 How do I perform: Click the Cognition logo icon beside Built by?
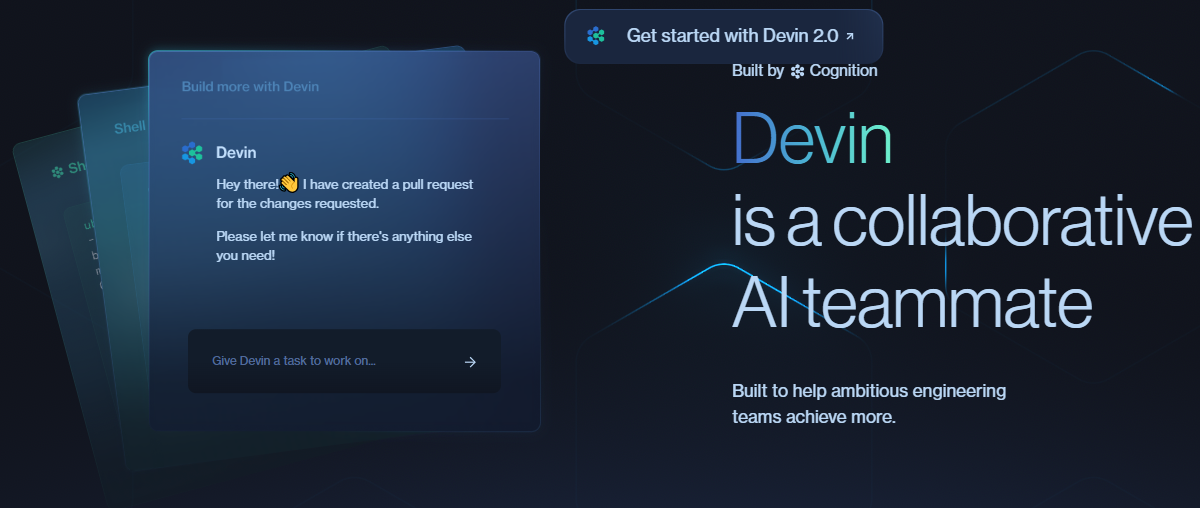797,71
